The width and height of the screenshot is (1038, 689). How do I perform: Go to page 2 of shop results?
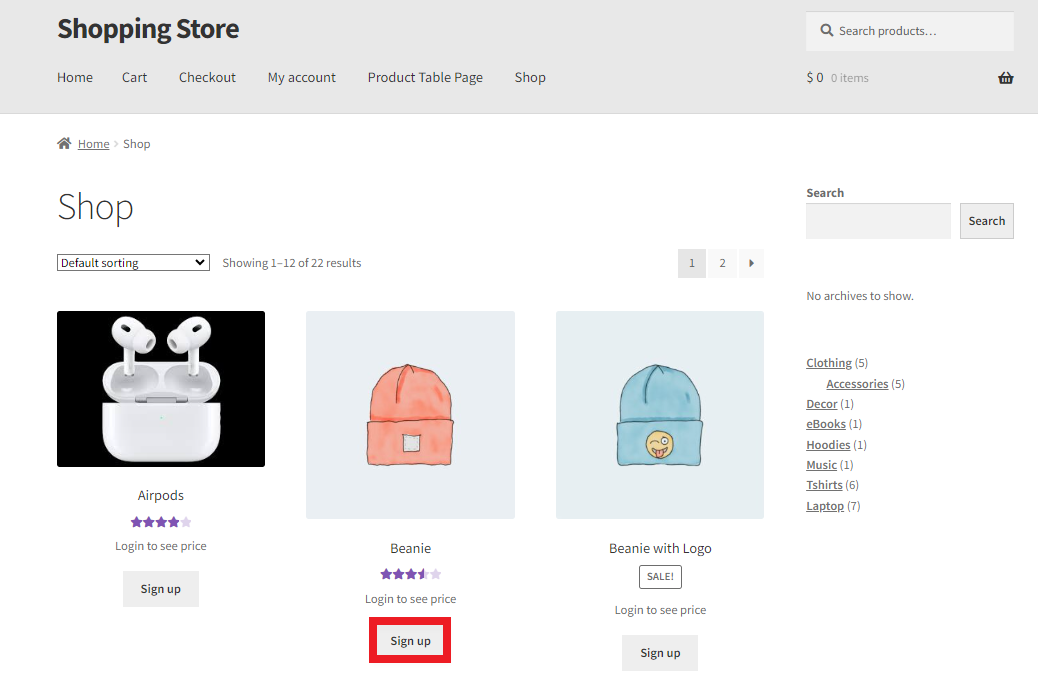coord(722,263)
